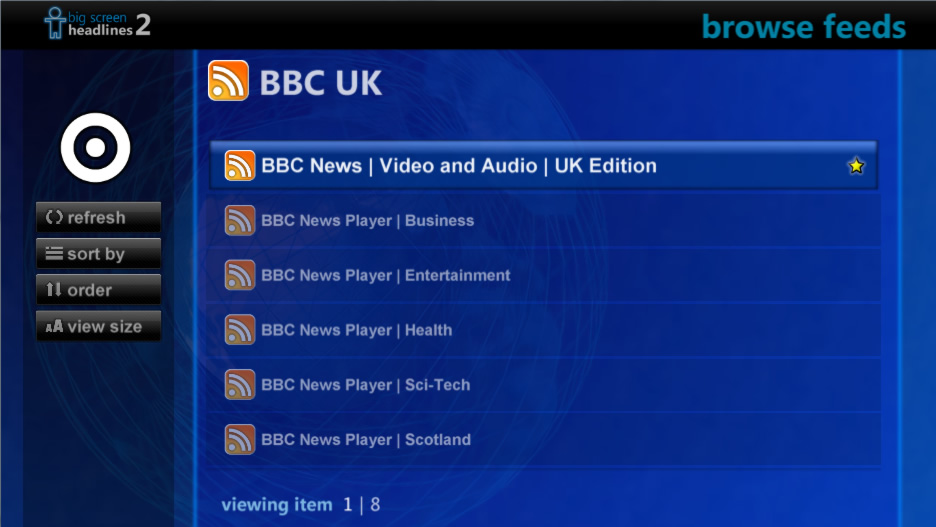Open BBC News Player Entertainment feed
The image size is (936, 527).
(x=544, y=275)
